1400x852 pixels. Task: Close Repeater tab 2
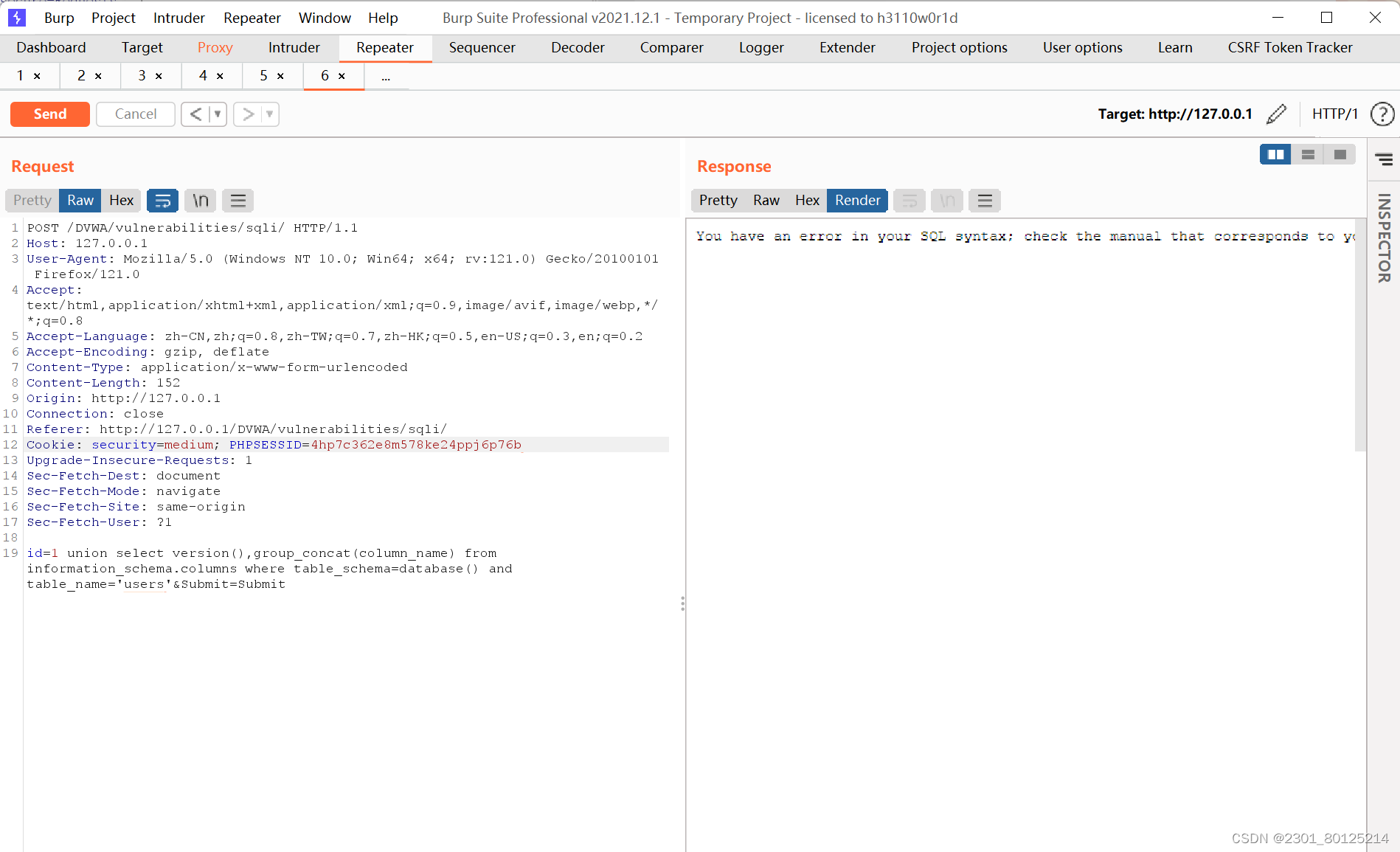click(x=98, y=76)
